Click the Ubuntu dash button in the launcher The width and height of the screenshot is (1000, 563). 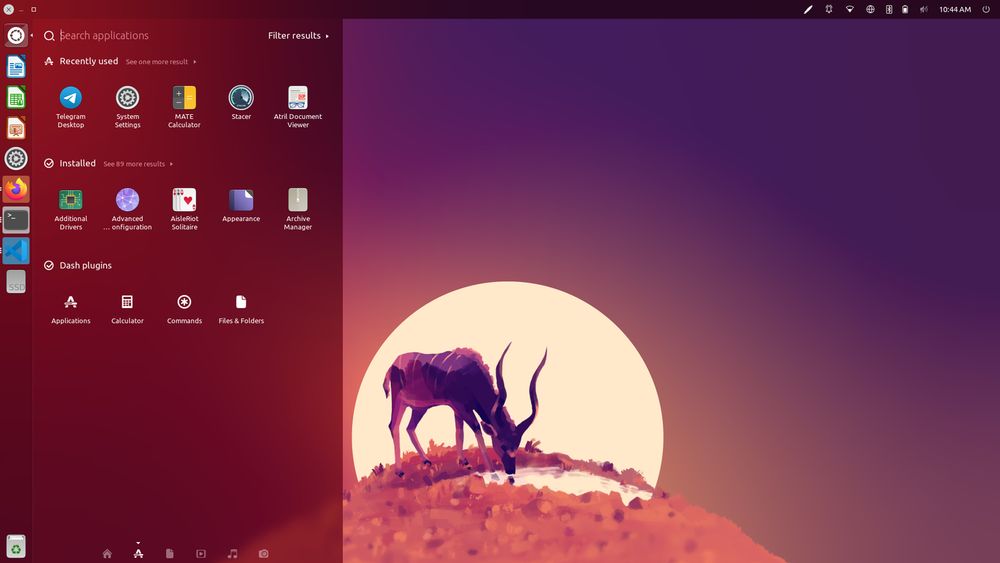pyautogui.click(x=16, y=36)
